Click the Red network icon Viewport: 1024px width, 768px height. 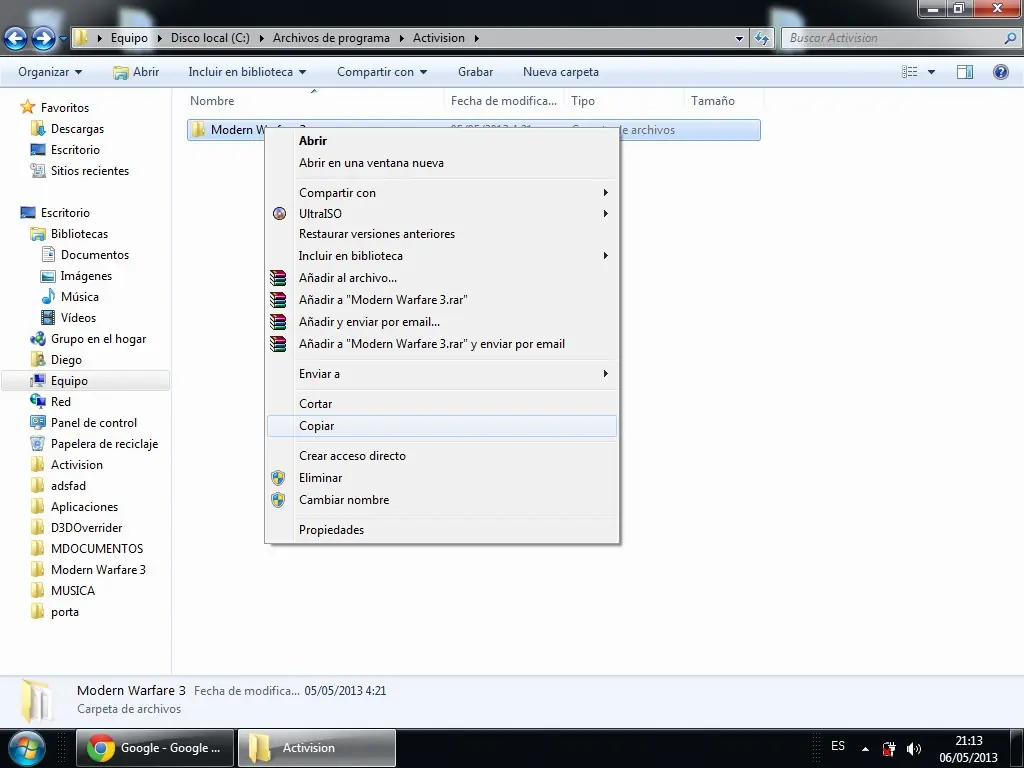38,402
